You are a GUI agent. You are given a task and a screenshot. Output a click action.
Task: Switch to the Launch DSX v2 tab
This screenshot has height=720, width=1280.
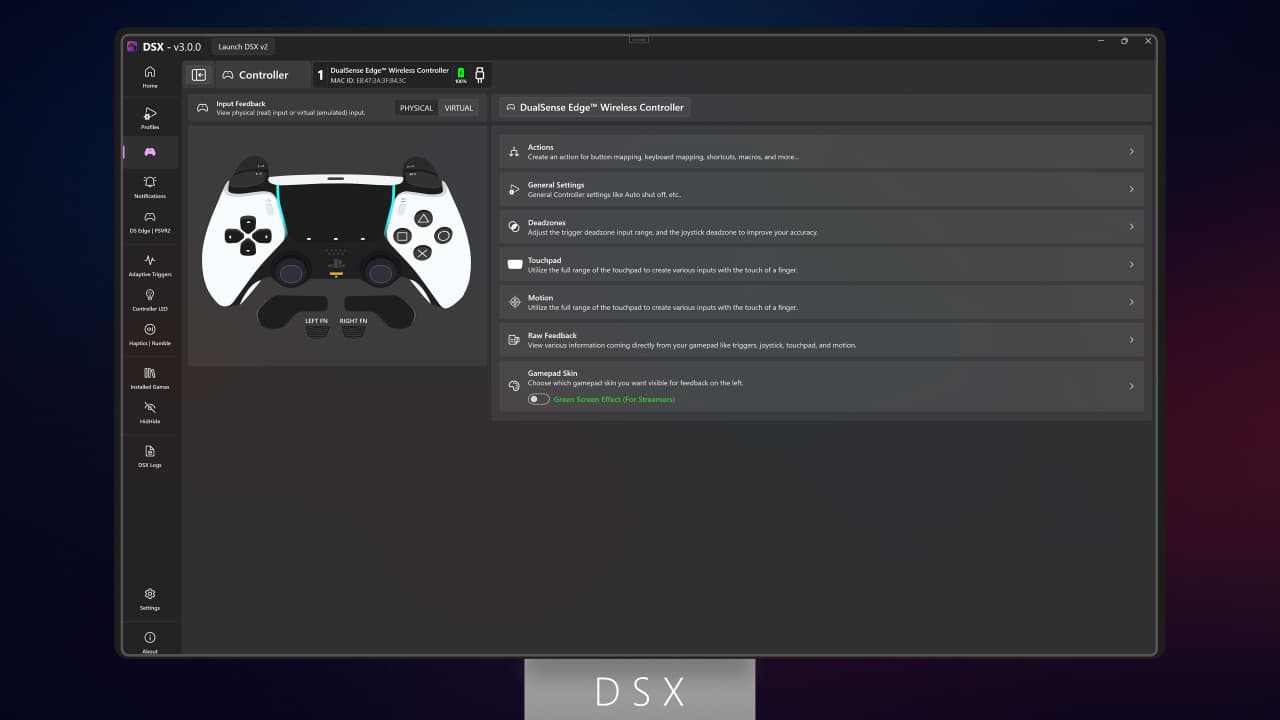[x=243, y=46]
